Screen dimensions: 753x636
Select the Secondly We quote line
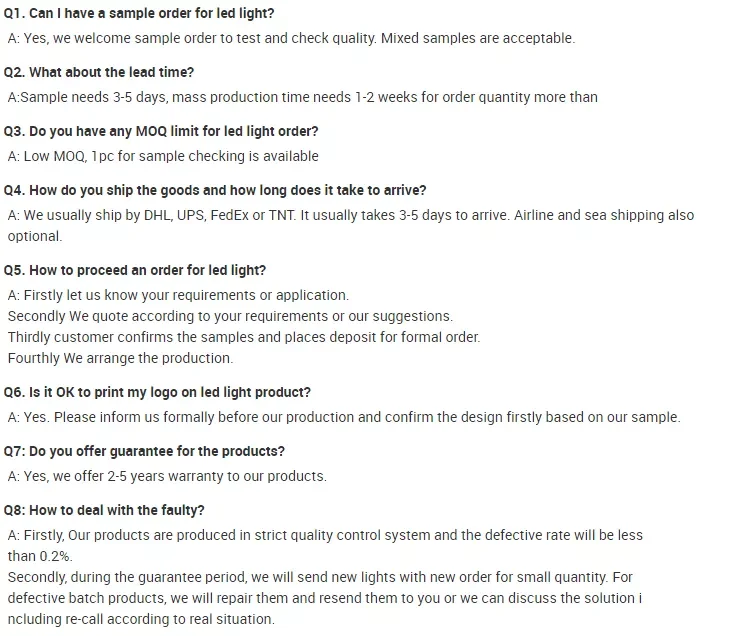[230, 316]
